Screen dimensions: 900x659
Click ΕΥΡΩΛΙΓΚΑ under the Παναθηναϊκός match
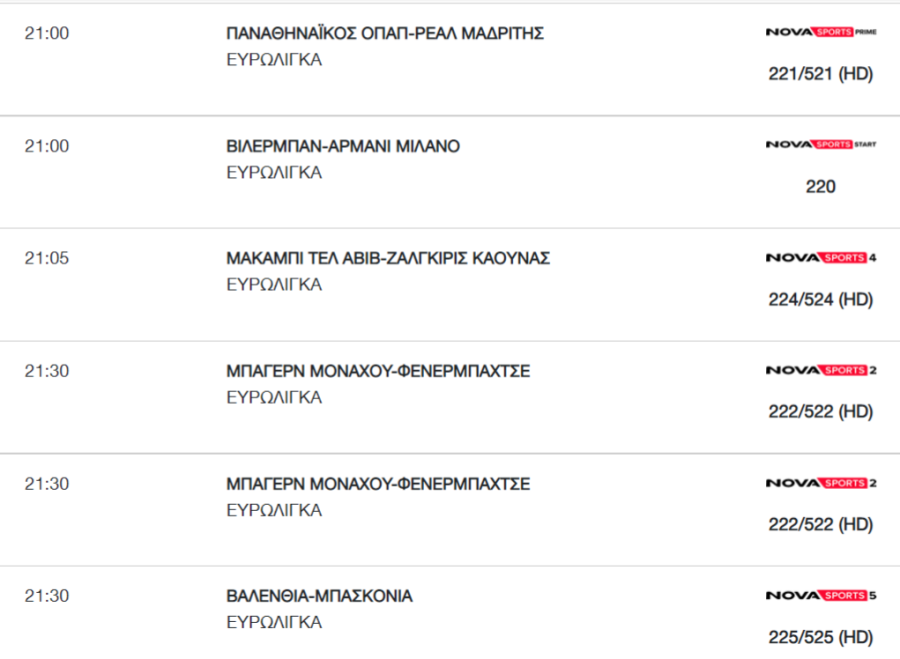pyautogui.click(x=274, y=60)
